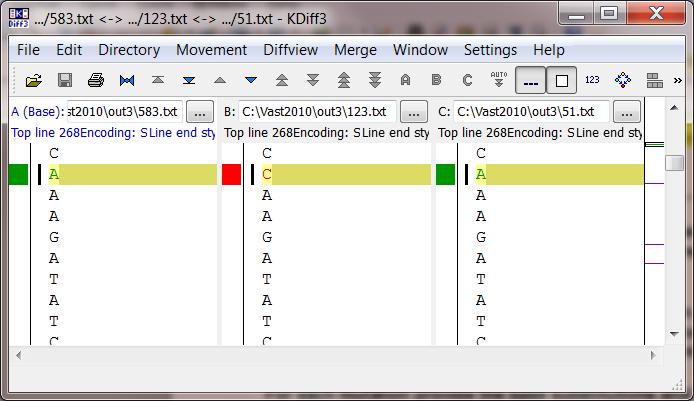Image resolution: width=694 pixels, height=401 pixels.
Task: Expand toolbar overflow chevron
Action: pos(678,81)
